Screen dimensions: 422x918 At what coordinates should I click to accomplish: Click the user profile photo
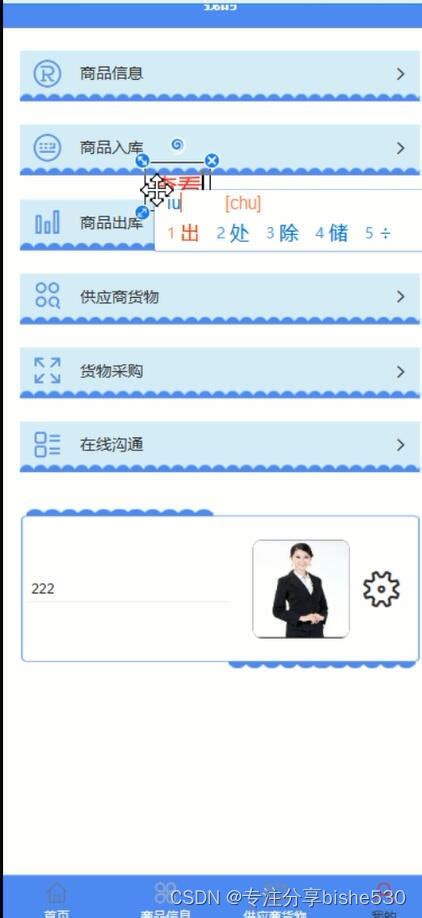click(x=301, y=589)
